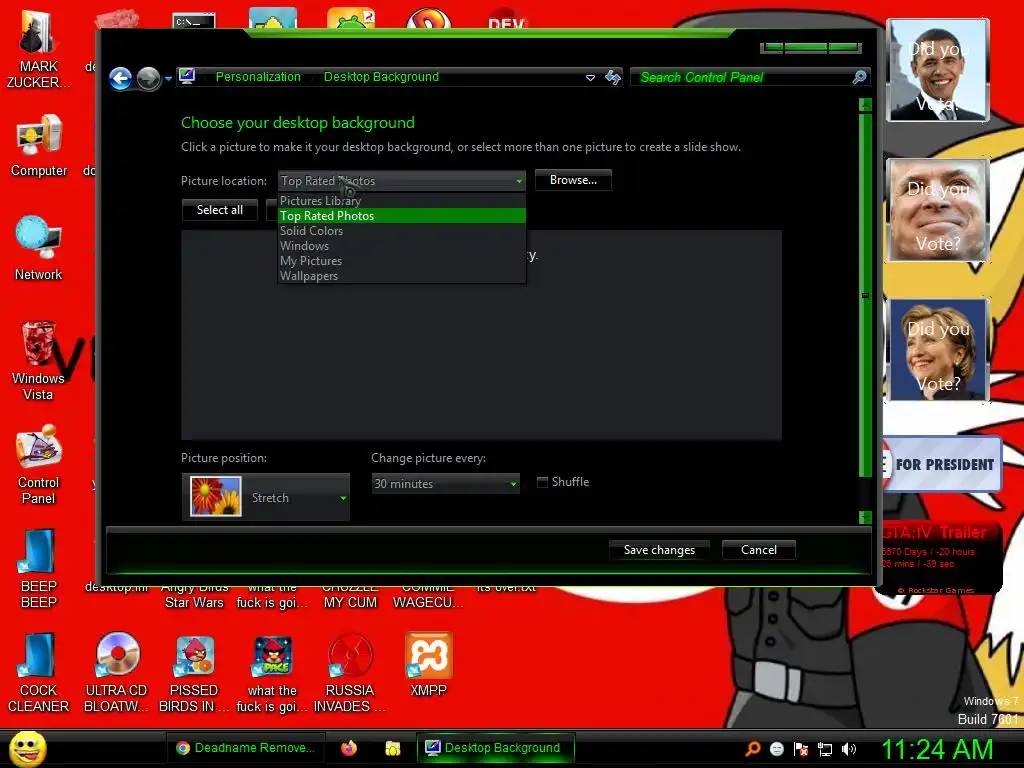This screenshot has width=1024, height=768.
Task: Select the XMPP desktop icon
Action: coord(428,665)
